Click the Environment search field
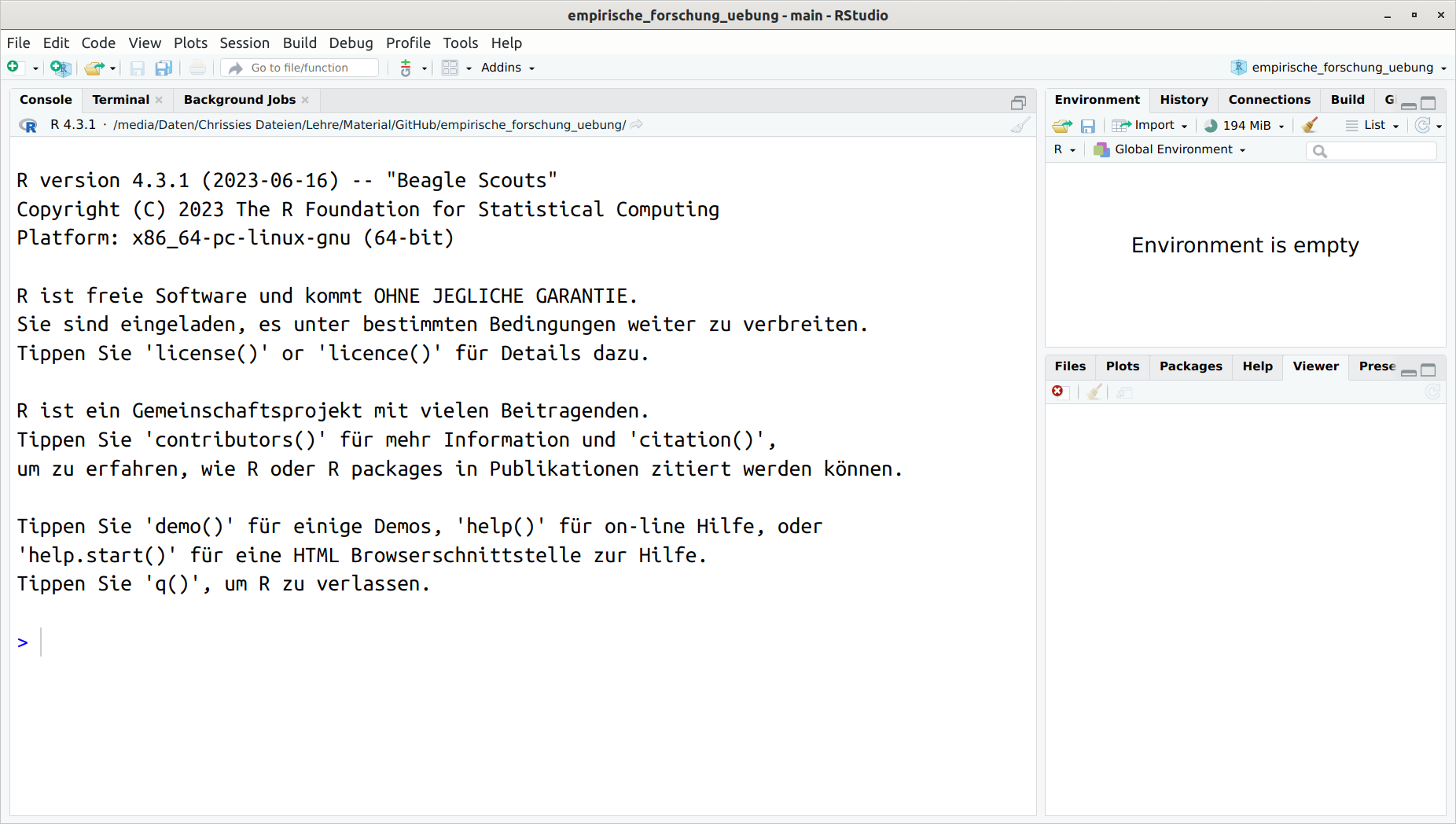 (1372, 150)
